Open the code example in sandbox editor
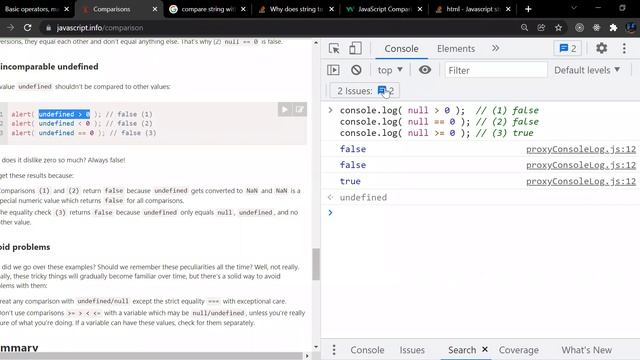The width and height of the screenshot is (640, 360). [x=300, y=109]
